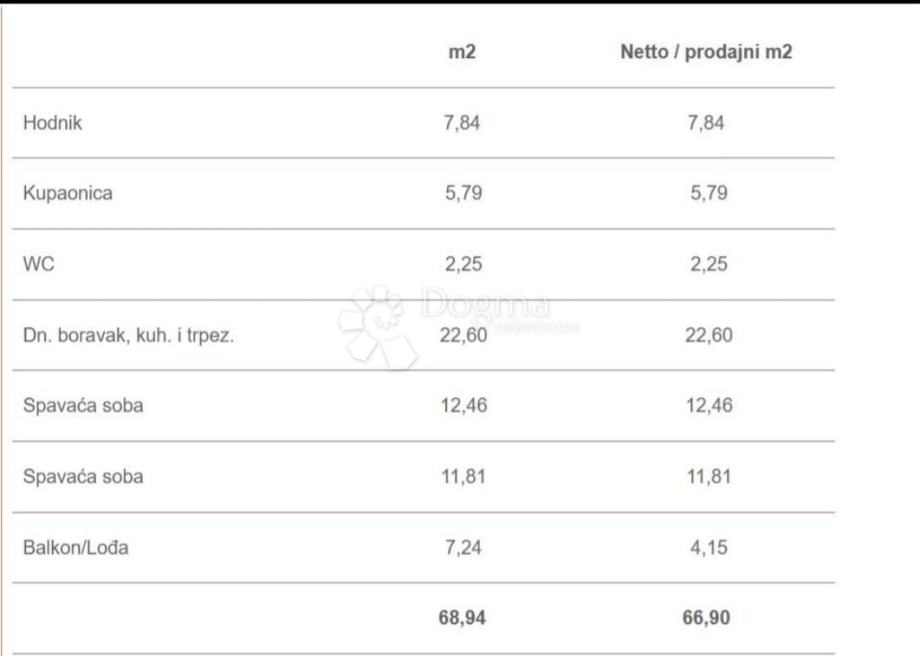Select the Spavaća soba label beside 12,46
The image size is (920, 656).
[82, 407]
